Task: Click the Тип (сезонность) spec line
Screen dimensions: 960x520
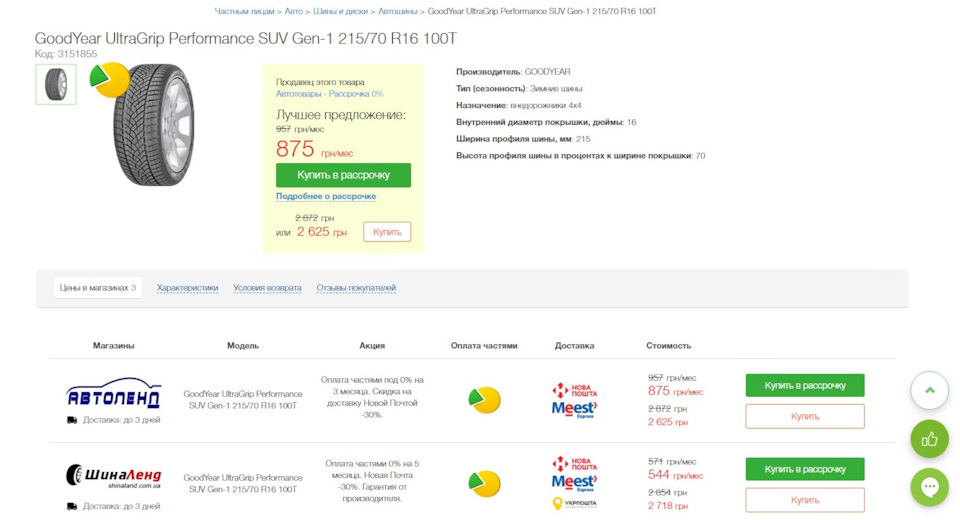Action: (x=519, y=88)
